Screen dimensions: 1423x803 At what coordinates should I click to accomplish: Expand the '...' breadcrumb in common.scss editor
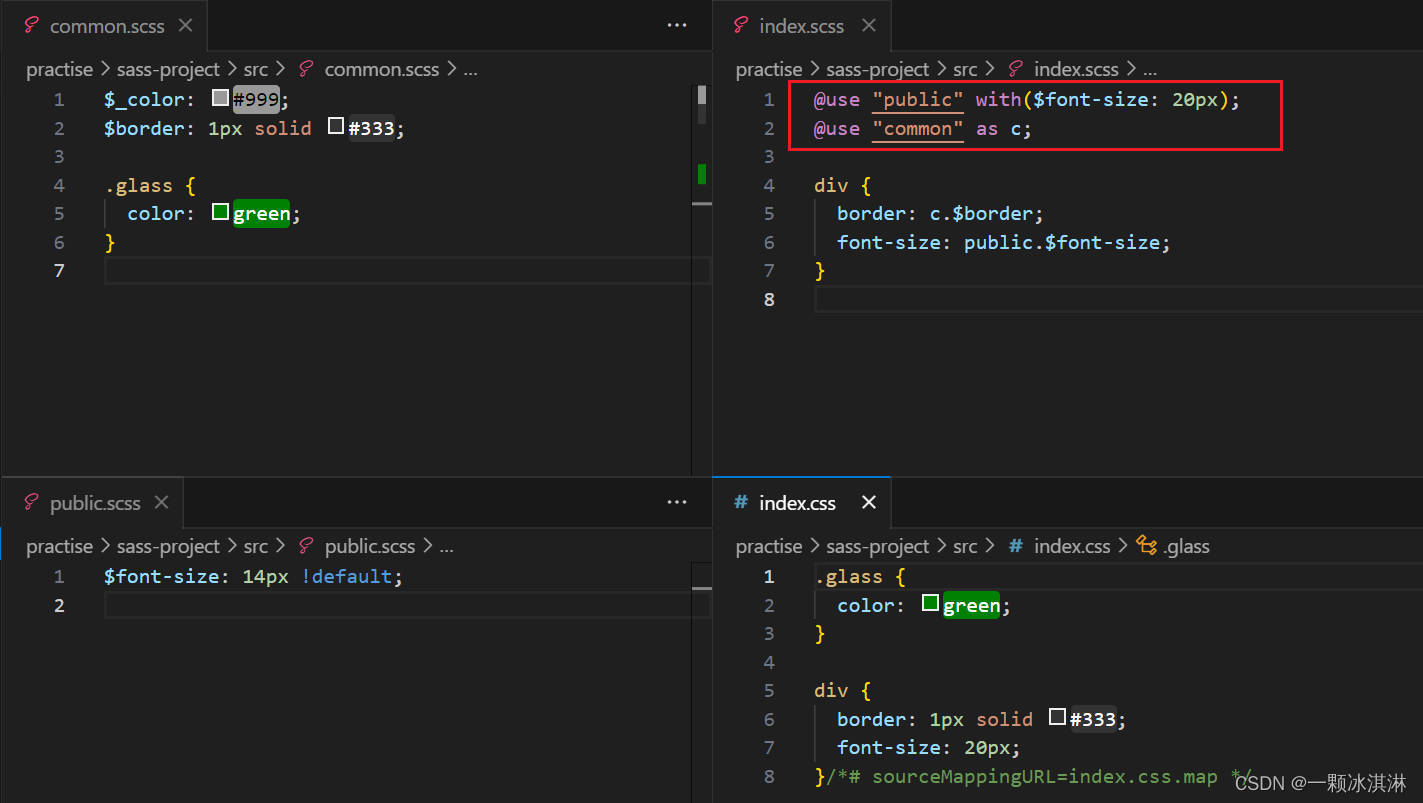click(470, 70)
